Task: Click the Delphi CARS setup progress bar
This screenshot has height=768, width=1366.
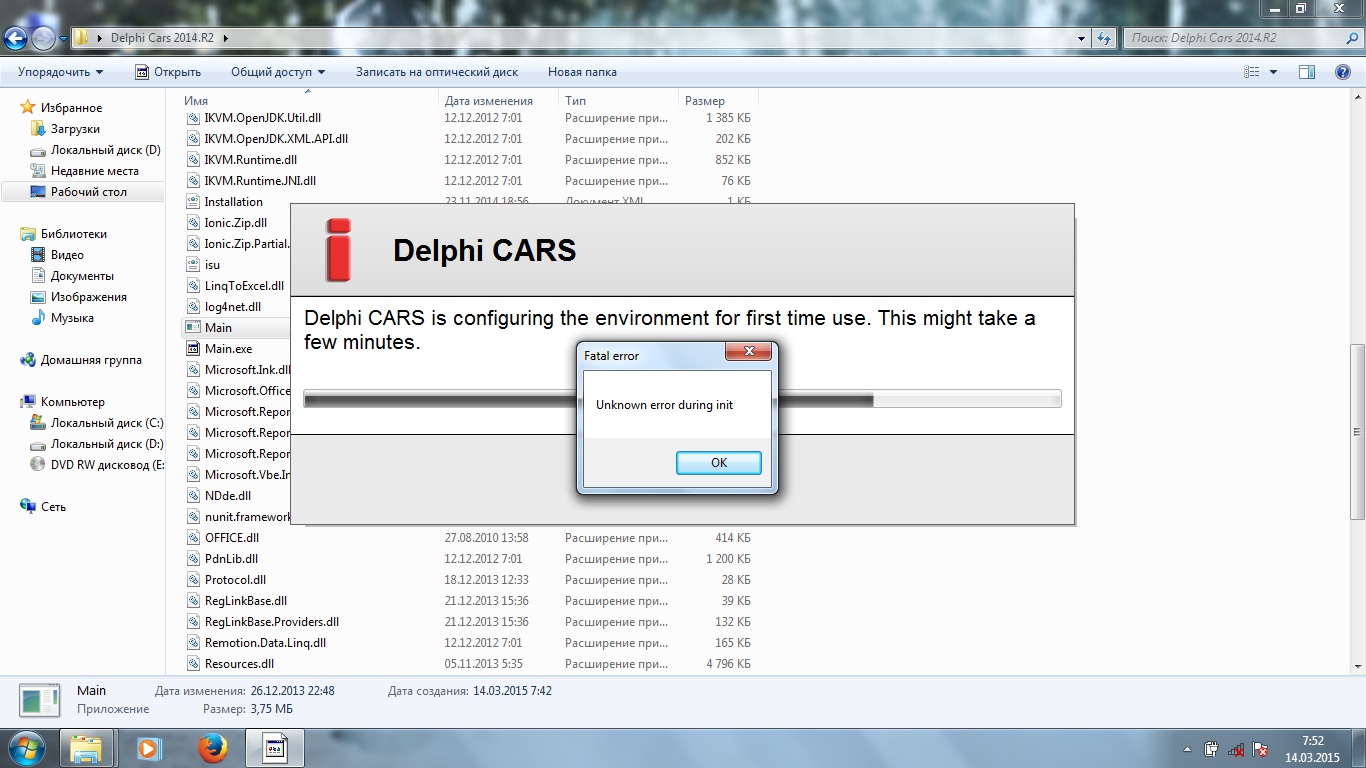Action: 682,400
